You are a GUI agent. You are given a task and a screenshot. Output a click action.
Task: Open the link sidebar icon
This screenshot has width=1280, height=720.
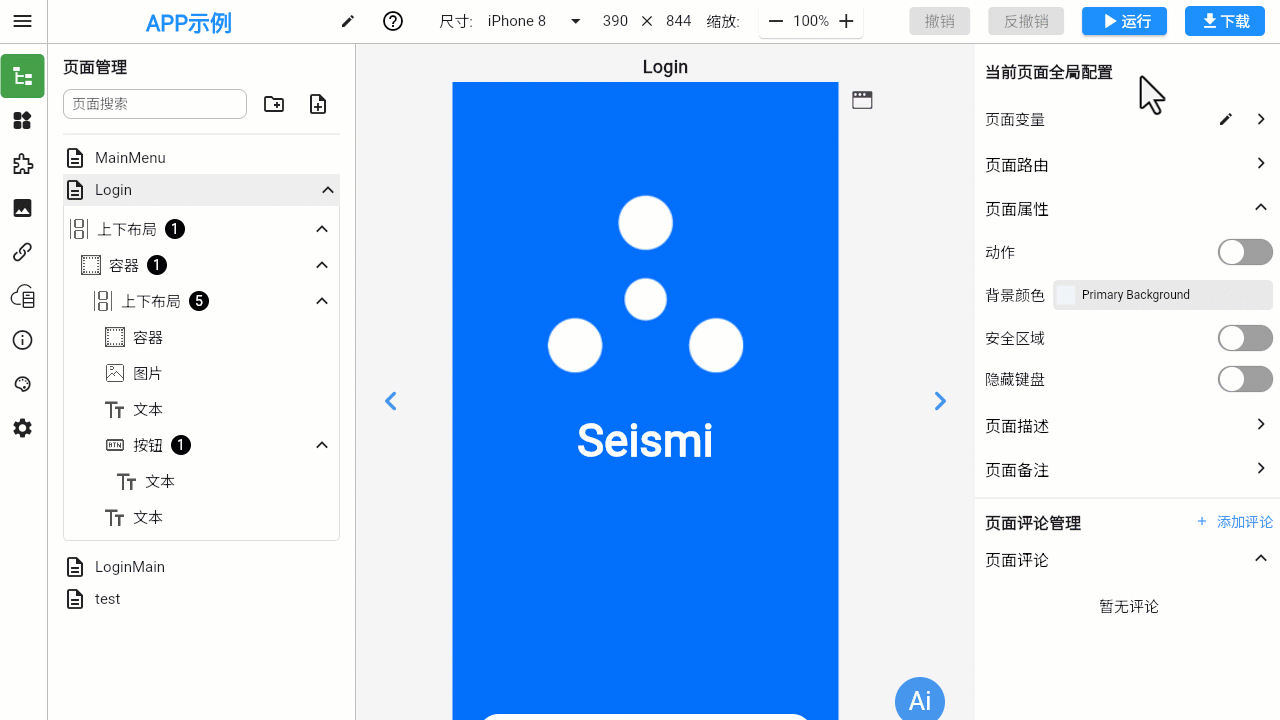tap(22, 252)
